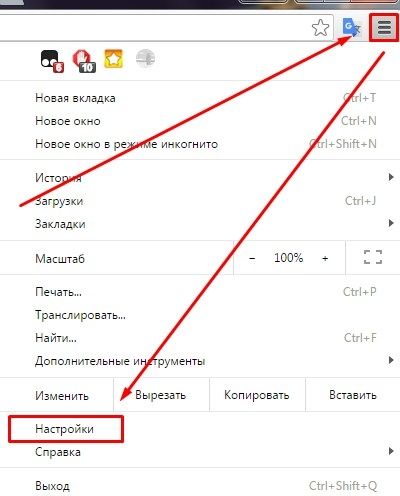
Task: Expand the Закладки submenu arrow
Action: coord(391,223)
